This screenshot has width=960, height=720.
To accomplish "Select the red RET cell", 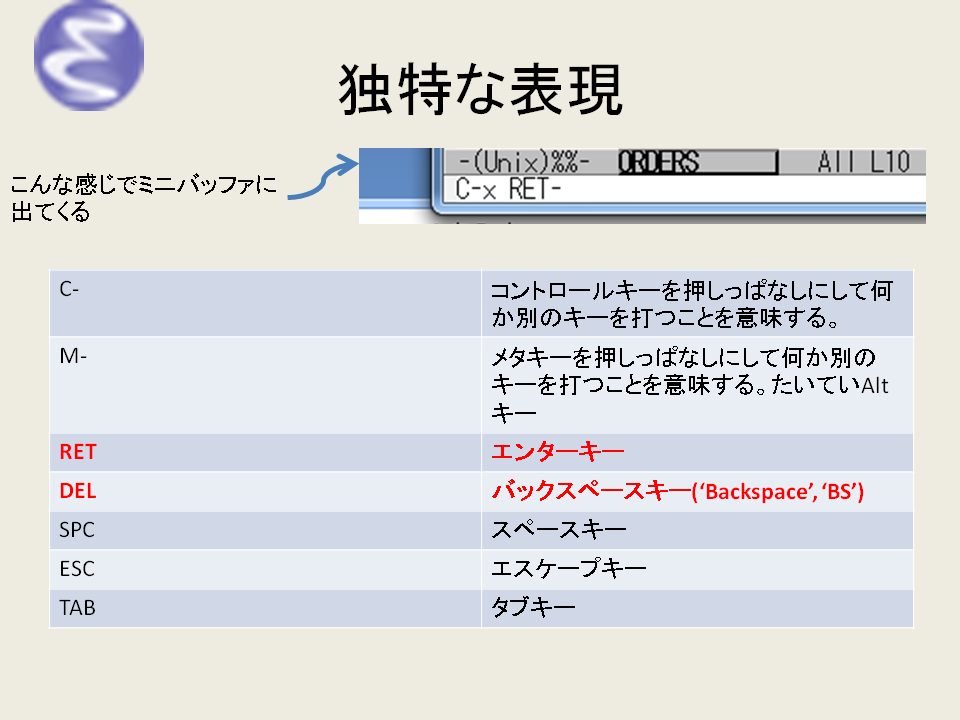I will [265, 452].
